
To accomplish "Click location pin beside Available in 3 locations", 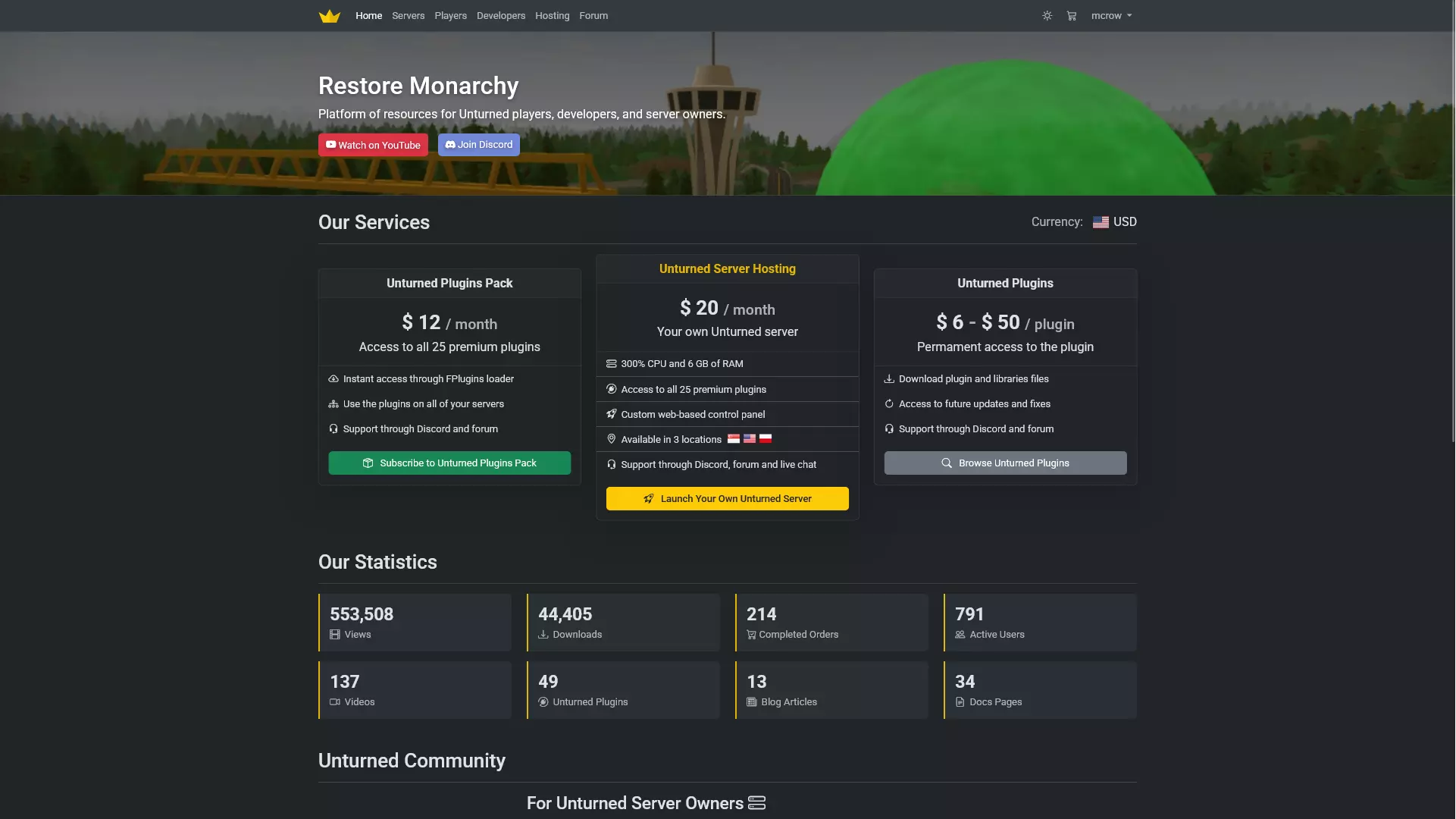I will 611,439.
